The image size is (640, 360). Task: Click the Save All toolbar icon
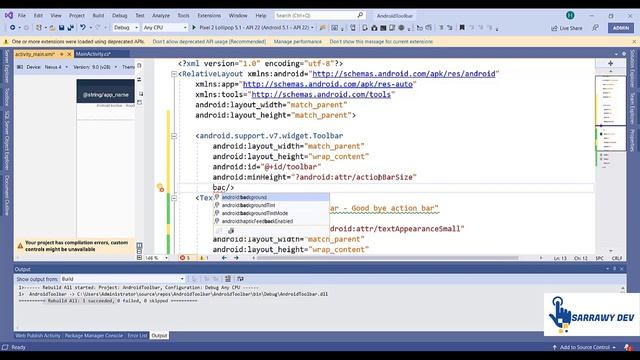point(70,28)
